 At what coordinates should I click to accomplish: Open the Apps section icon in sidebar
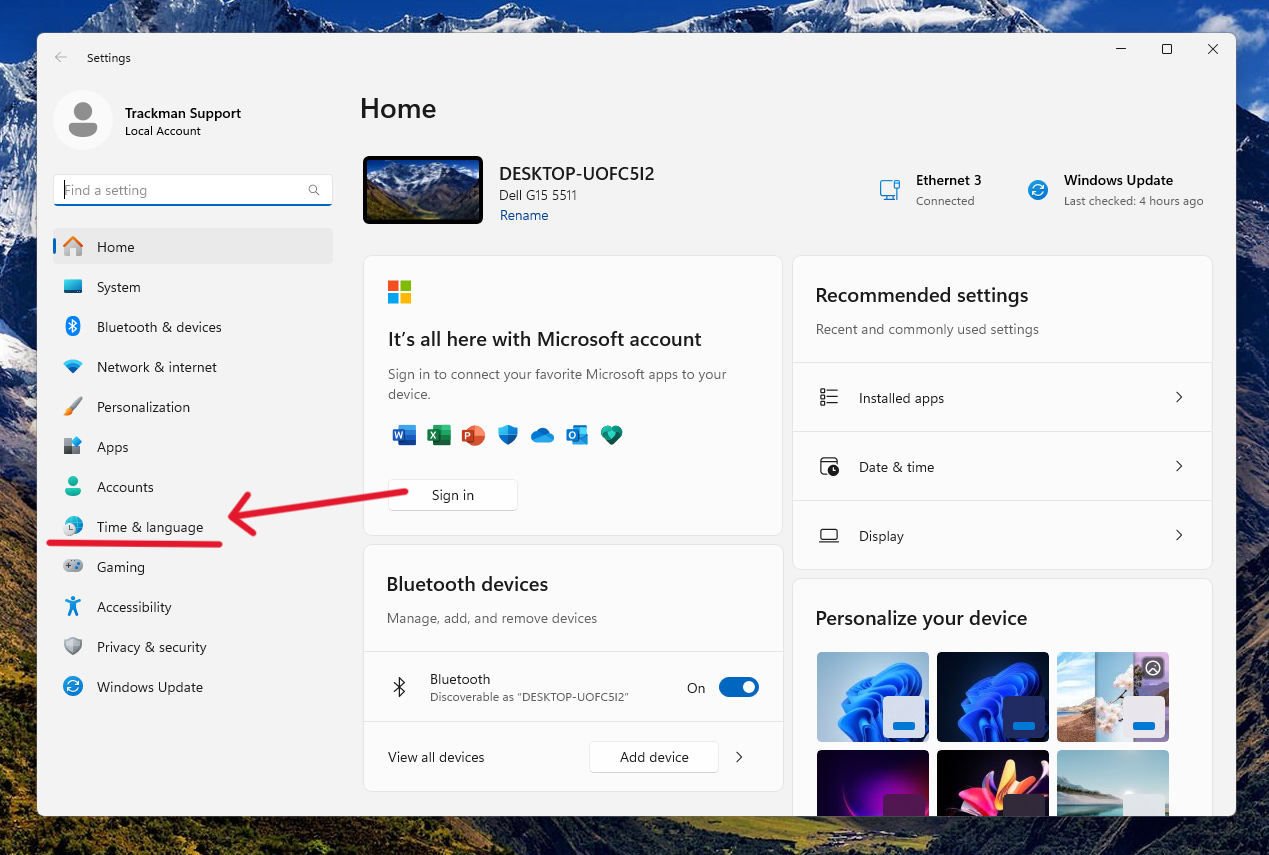click(x=73, y=447)
